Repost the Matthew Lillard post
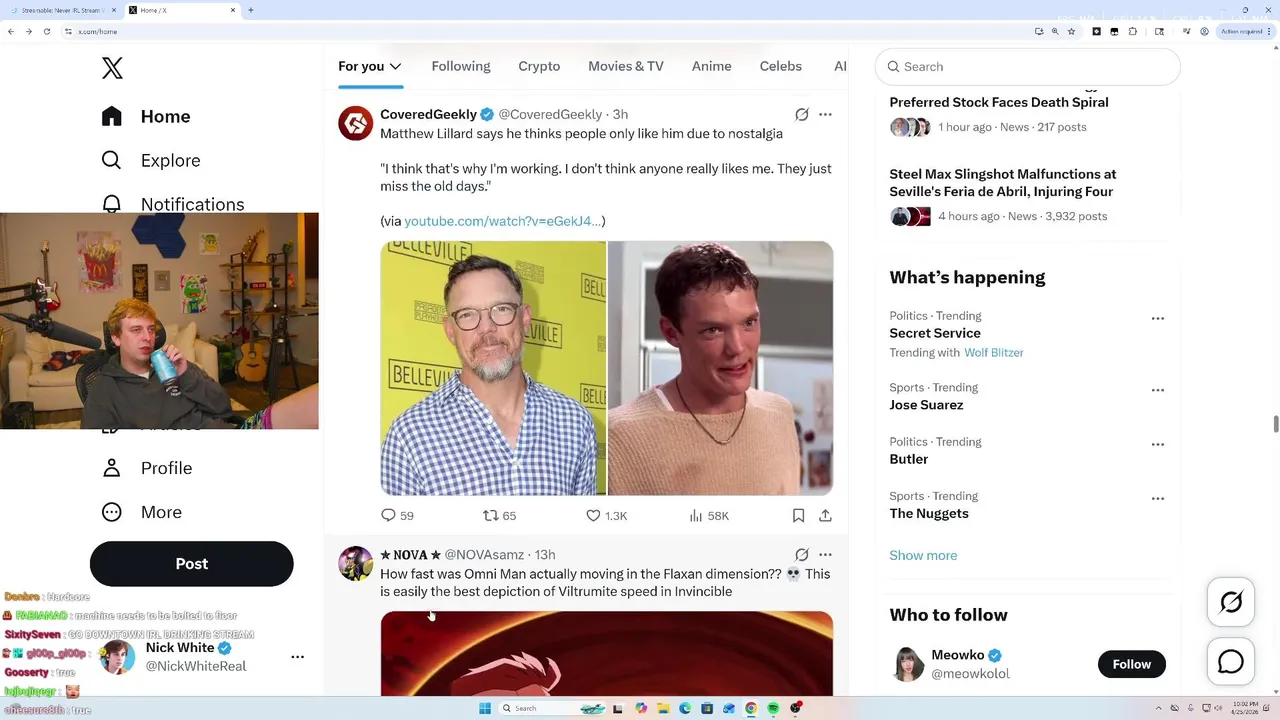 [499, 515]
